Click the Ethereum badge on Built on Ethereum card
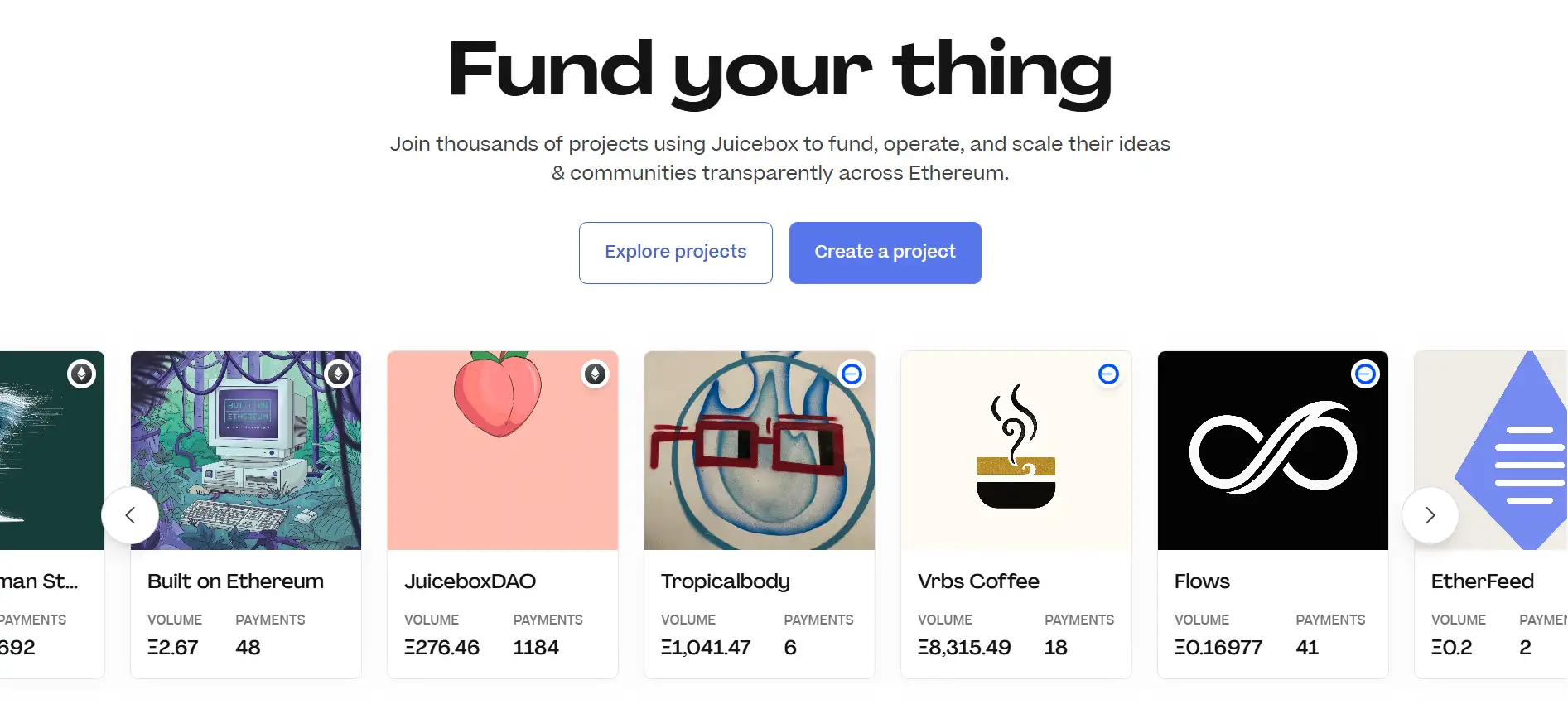This screenshot has height=714, width=1568. [338, 374]
